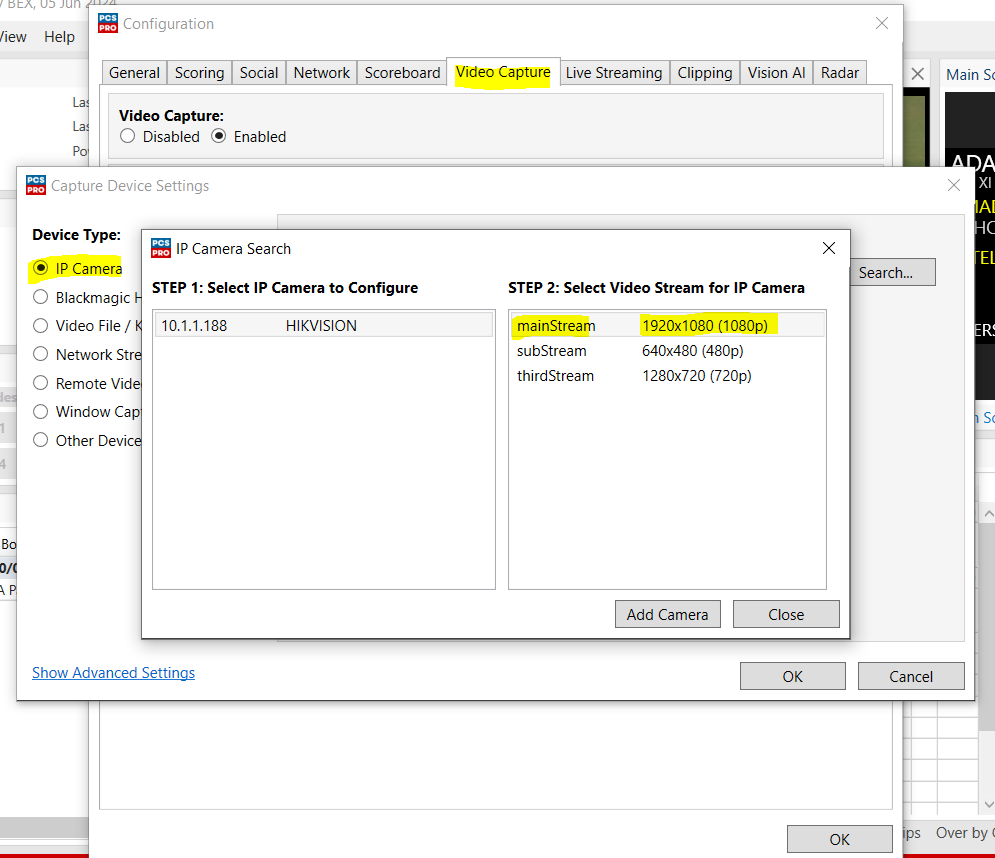Pick the thirdStream 1280x720 stream
The image size is (995, 858).
pyautogui.click(x=666, y=376)
